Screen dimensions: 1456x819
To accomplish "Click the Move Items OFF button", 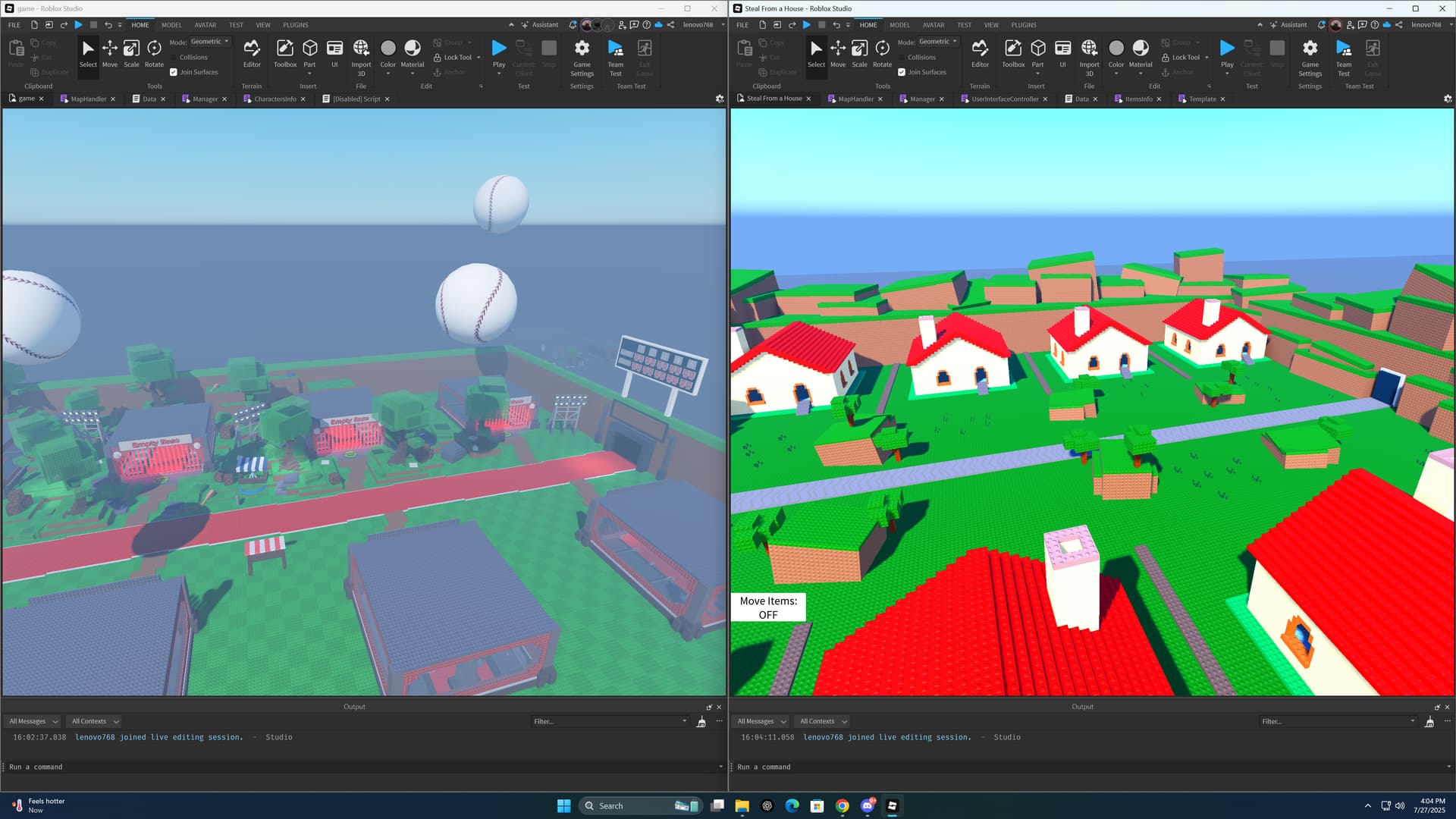I will pos(767,607).
